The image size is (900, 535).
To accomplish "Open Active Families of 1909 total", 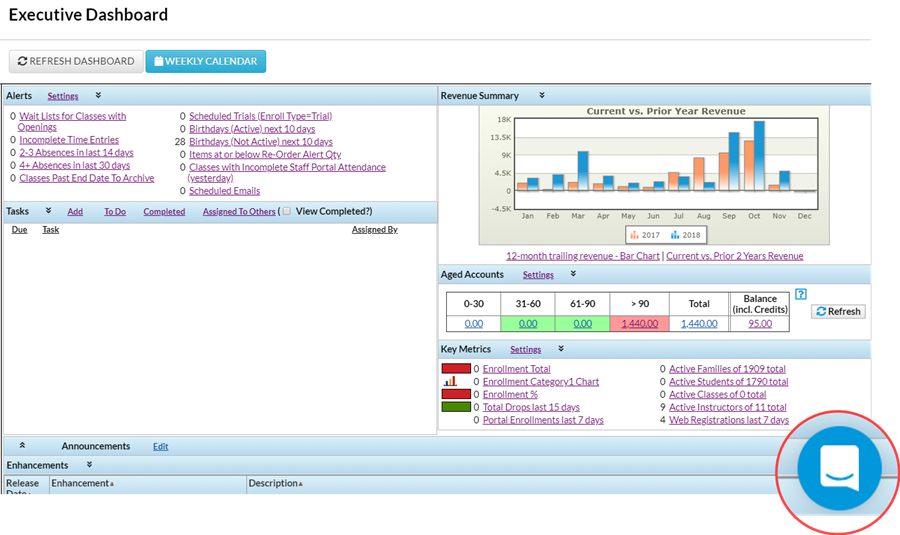I will (727, 369).
